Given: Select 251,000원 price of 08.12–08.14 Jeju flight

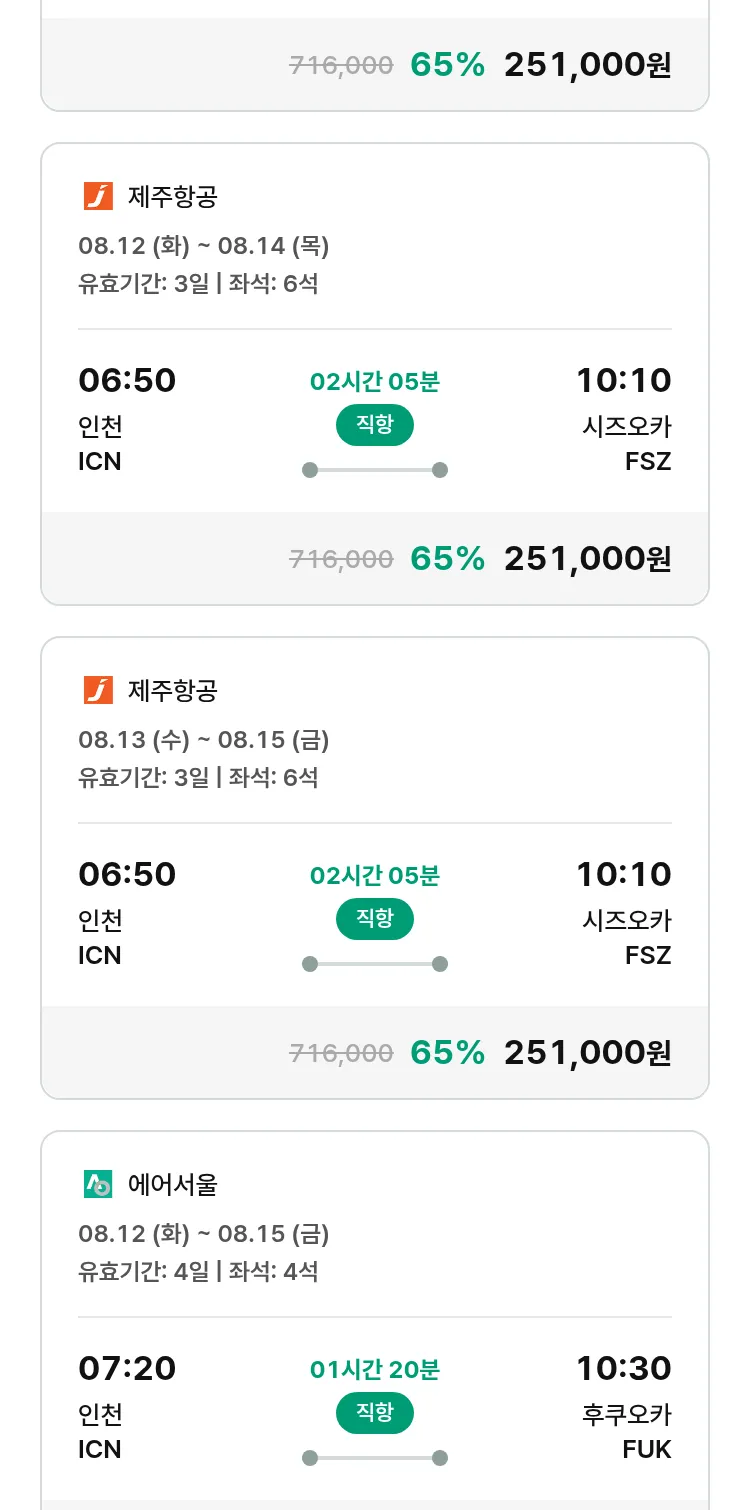Looking at the screenshot, I should click(x=587, y=559).
